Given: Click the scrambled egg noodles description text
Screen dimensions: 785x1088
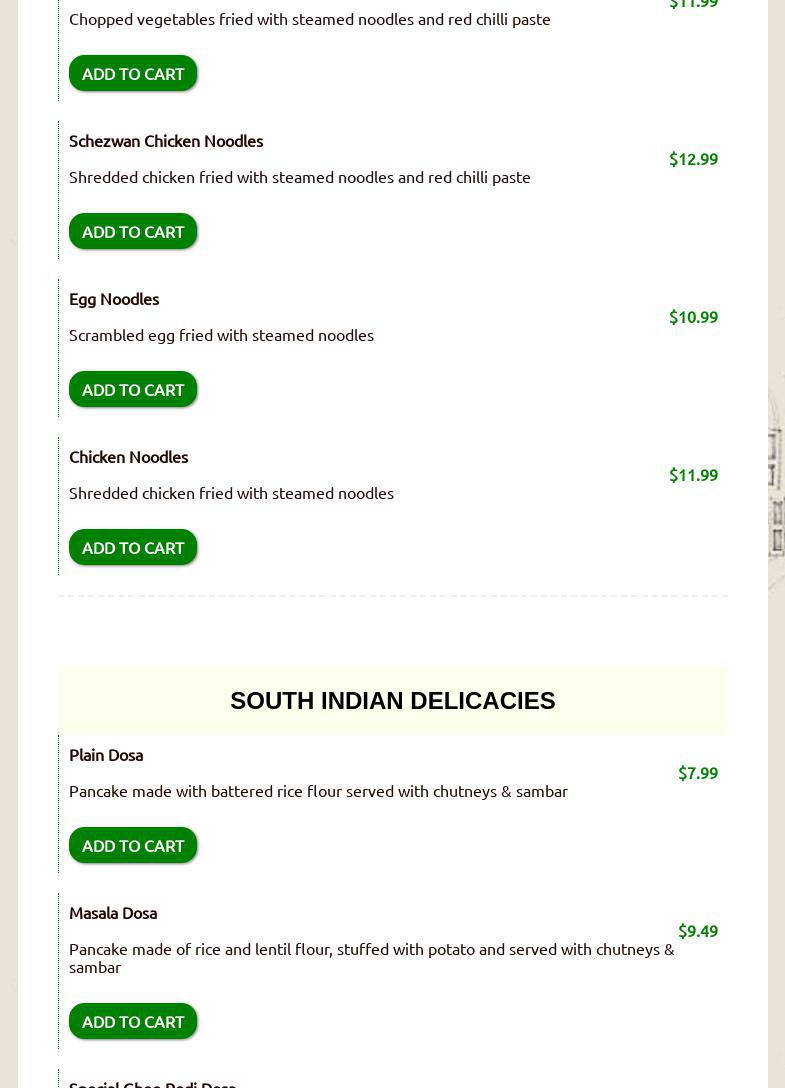Looking at the screenshot, I should click(221, 335).
